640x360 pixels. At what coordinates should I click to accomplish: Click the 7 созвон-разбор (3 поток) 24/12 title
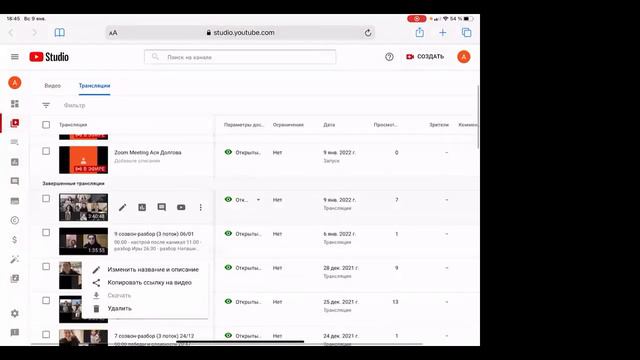(154, 336)
